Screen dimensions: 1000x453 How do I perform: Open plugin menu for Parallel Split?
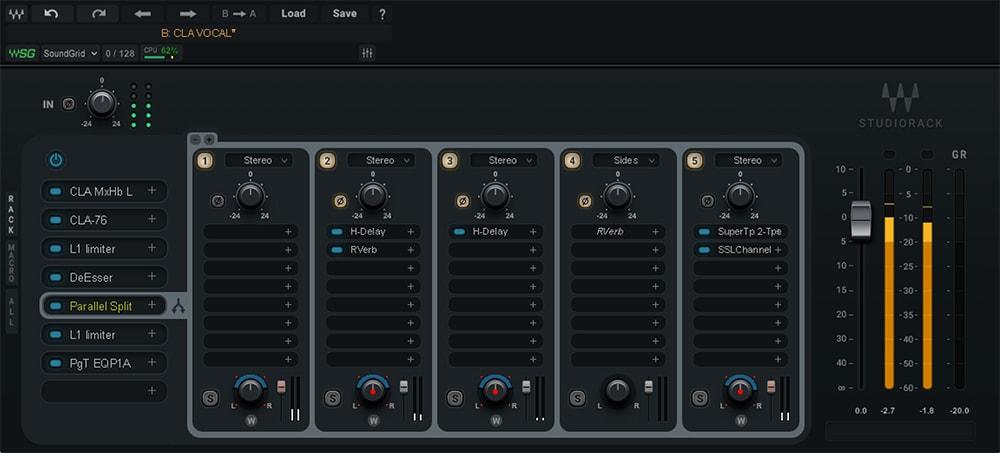point(152,306)
